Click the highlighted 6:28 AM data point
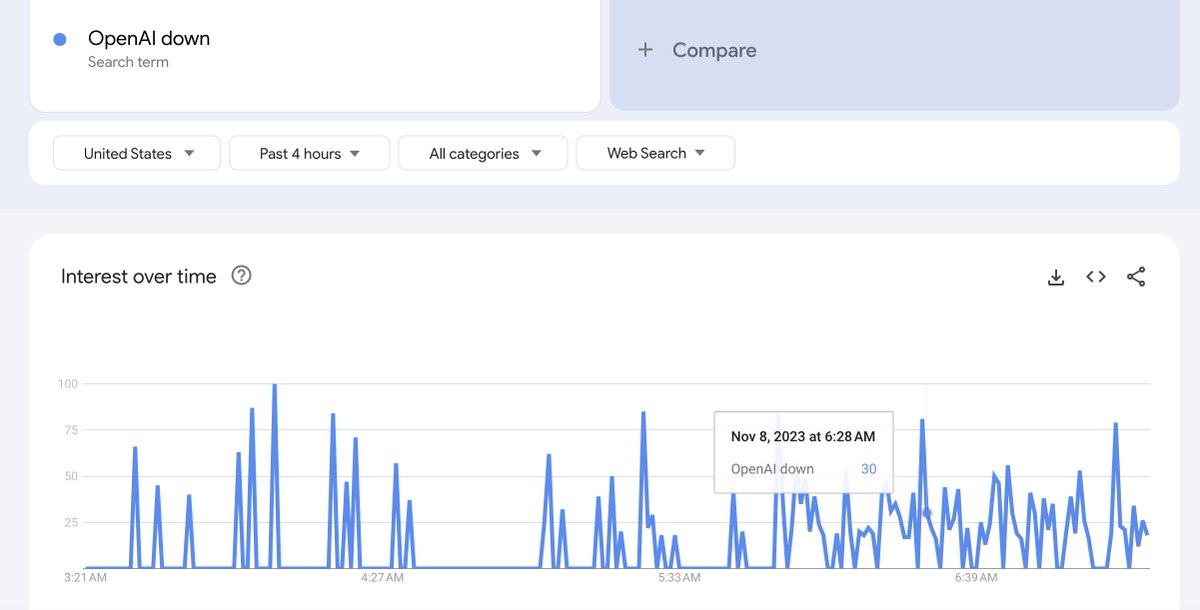The height and width of the screenshot is (610, 1200). (x=927, y=513)
